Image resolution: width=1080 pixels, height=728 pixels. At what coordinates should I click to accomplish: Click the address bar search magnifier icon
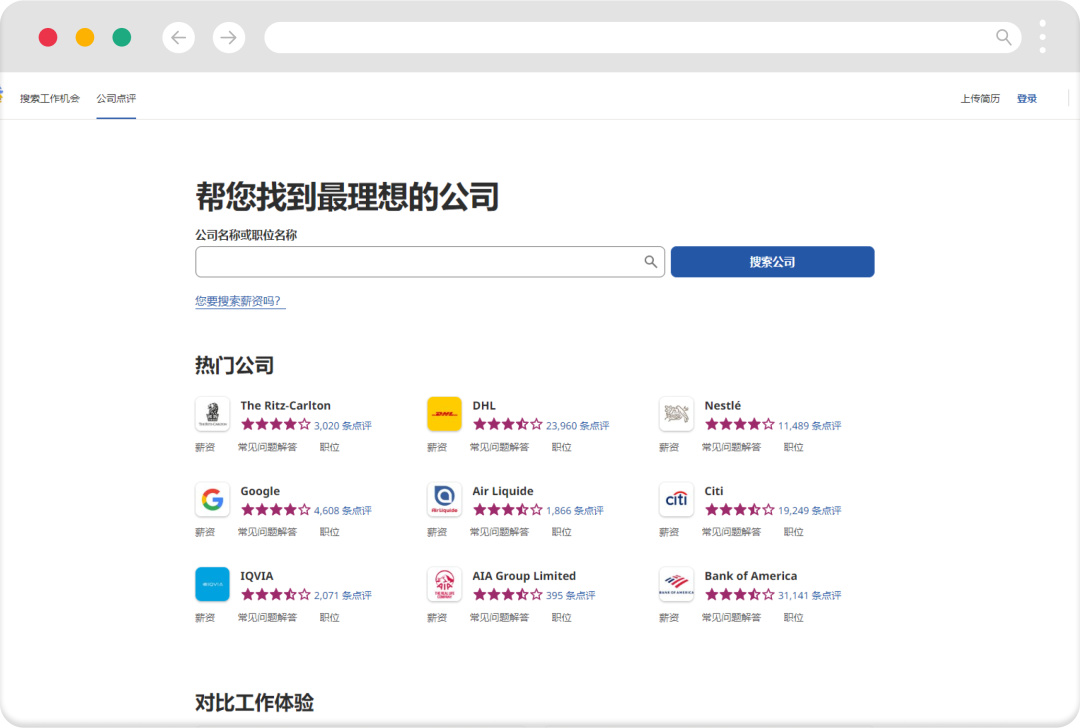1004,37
